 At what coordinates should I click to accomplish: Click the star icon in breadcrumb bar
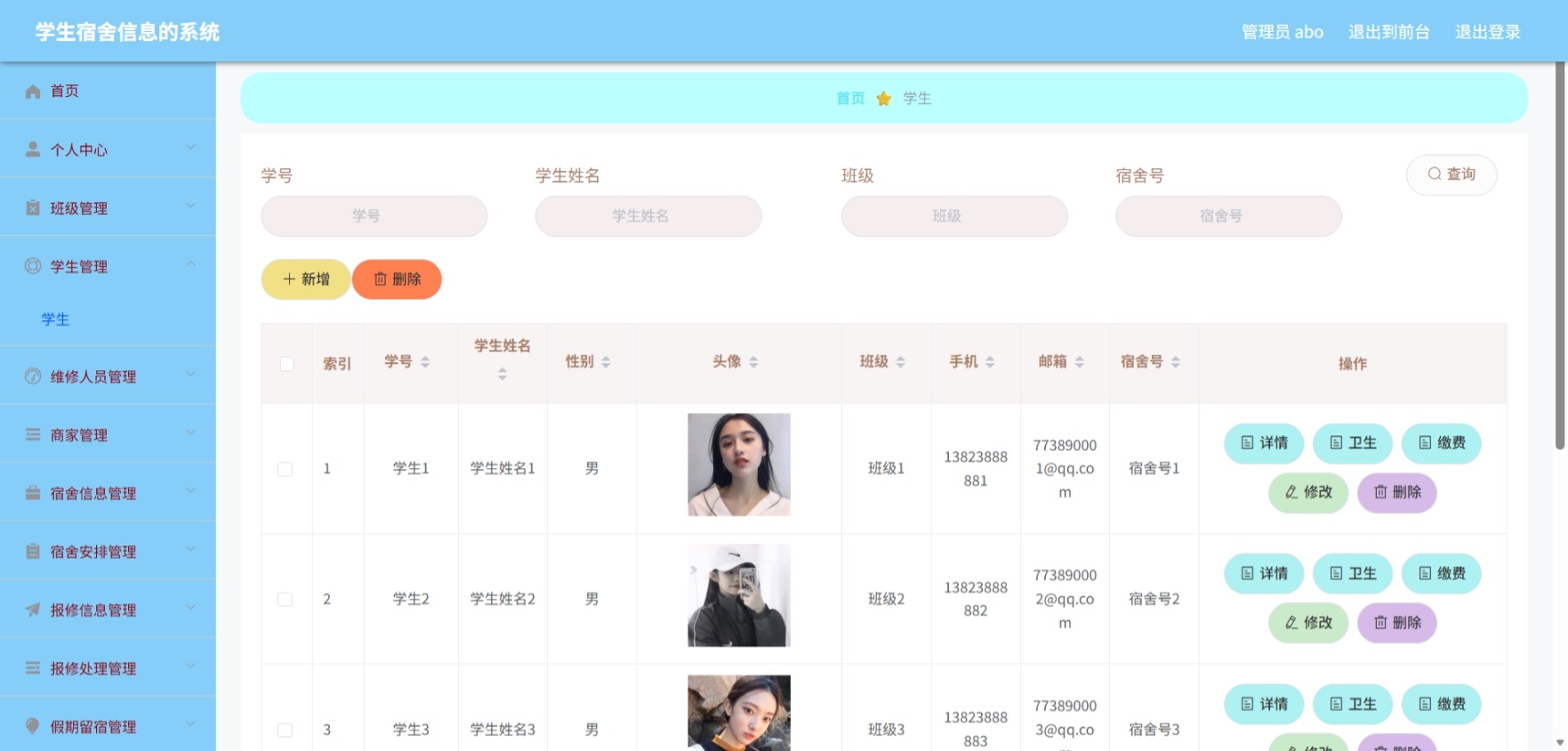pyautogui.click(x=884, y=99)
